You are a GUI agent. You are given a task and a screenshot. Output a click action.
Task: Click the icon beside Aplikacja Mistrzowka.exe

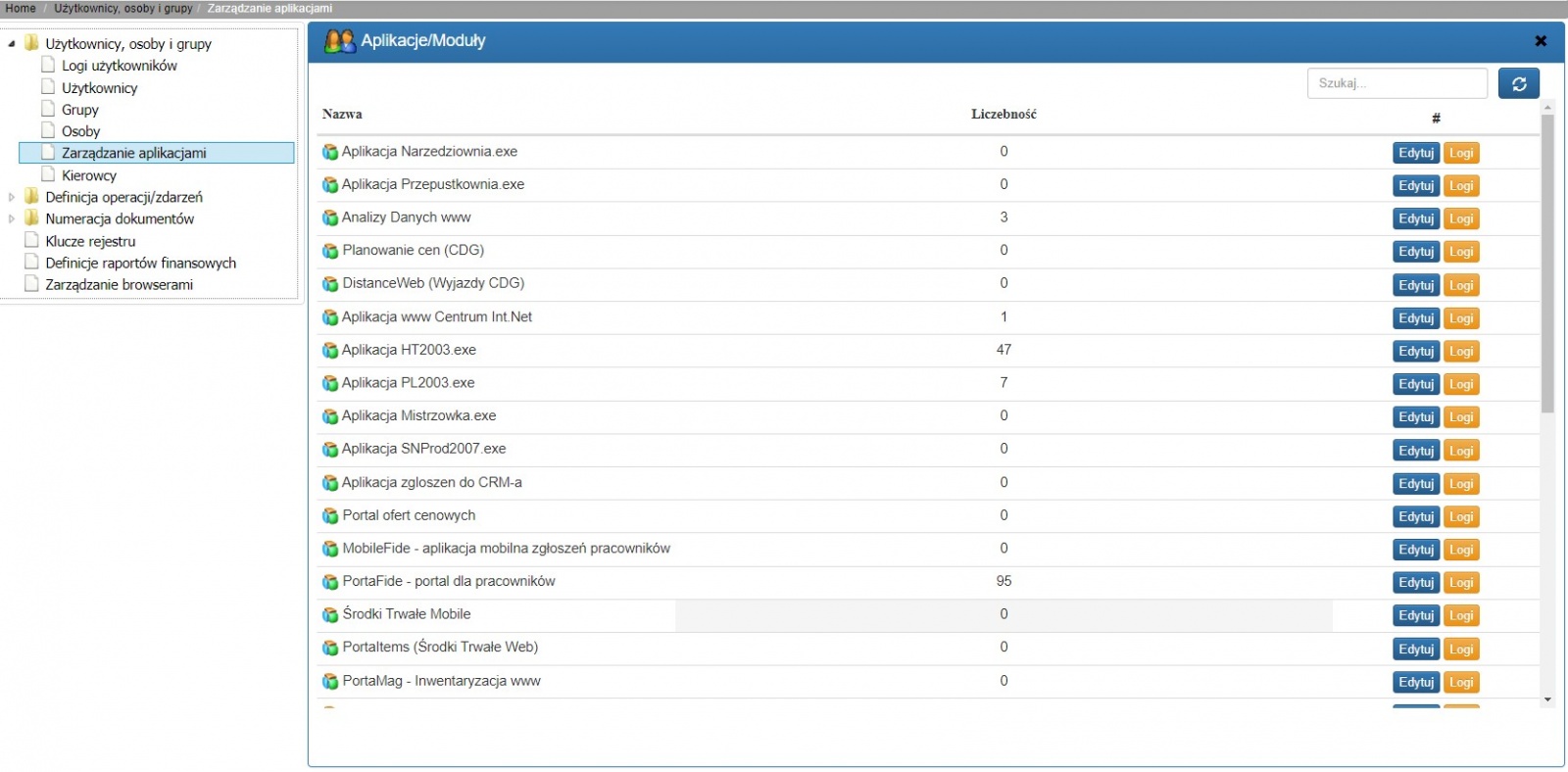tap(330, 416)
